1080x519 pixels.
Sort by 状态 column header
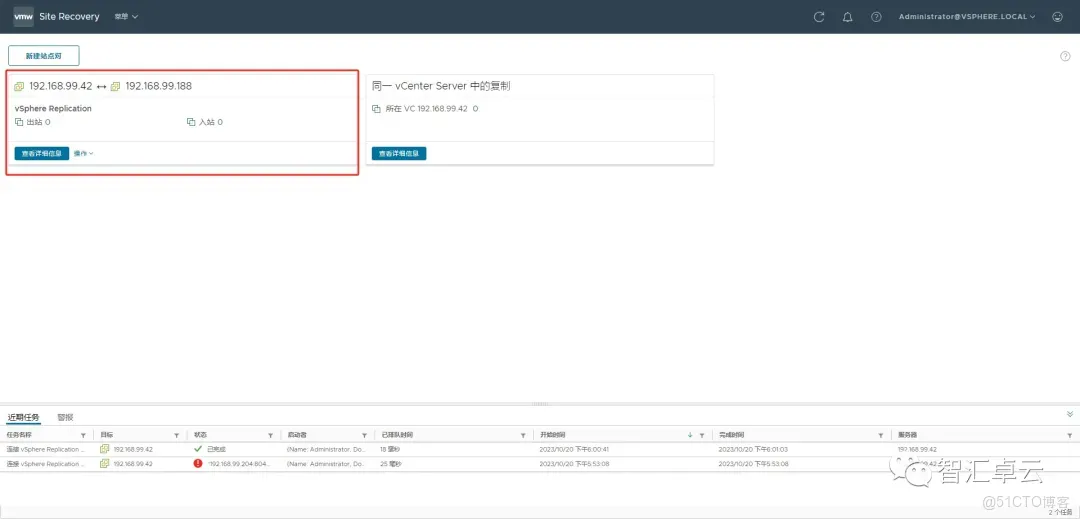coord(200,435)
